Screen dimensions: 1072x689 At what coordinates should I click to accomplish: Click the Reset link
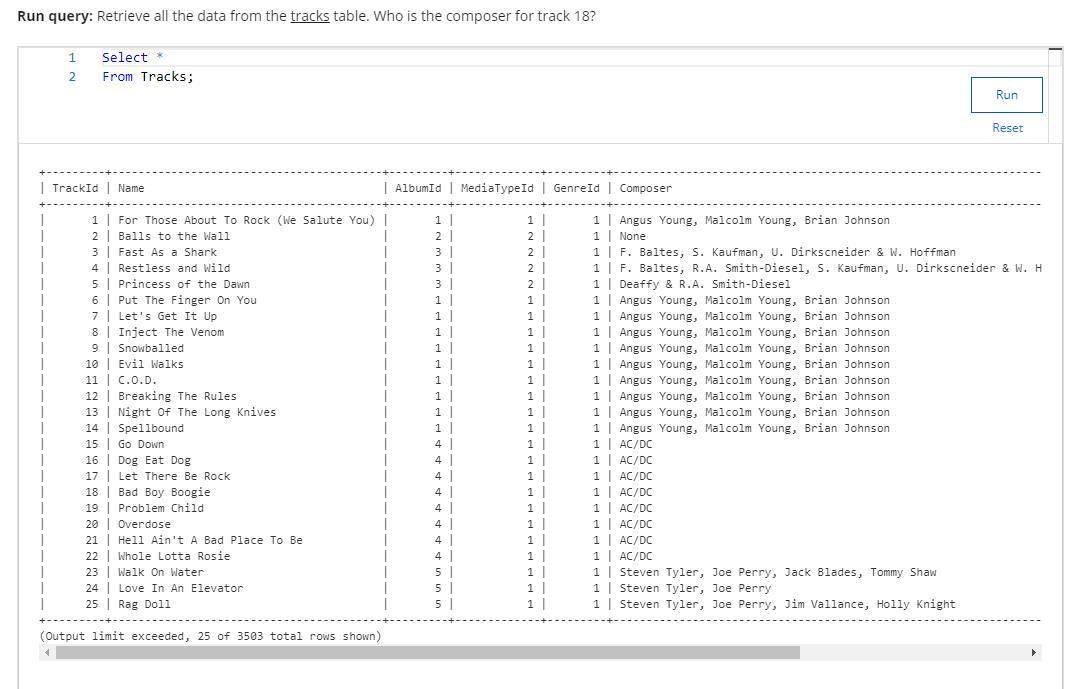pos(1007,128)
